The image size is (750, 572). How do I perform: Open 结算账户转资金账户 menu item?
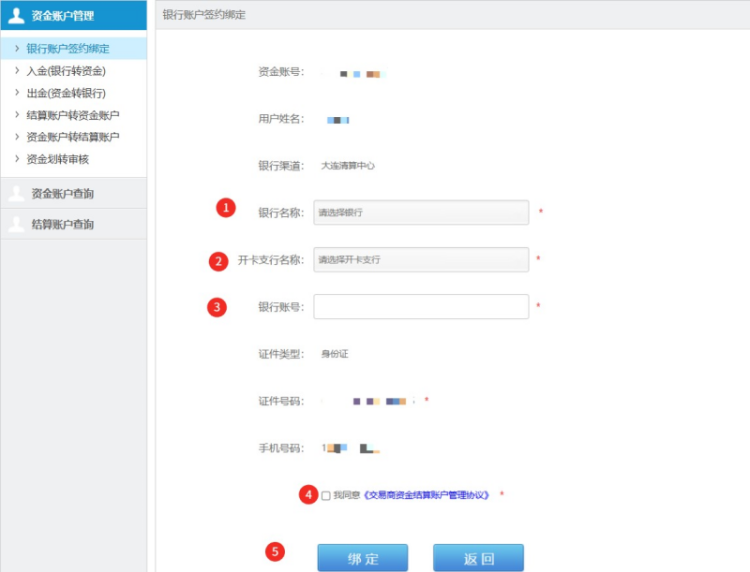coord(72,115)
